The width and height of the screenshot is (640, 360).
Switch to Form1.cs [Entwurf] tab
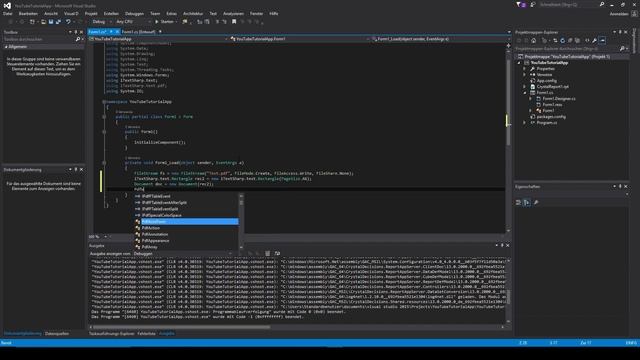(x=138, y=31)
